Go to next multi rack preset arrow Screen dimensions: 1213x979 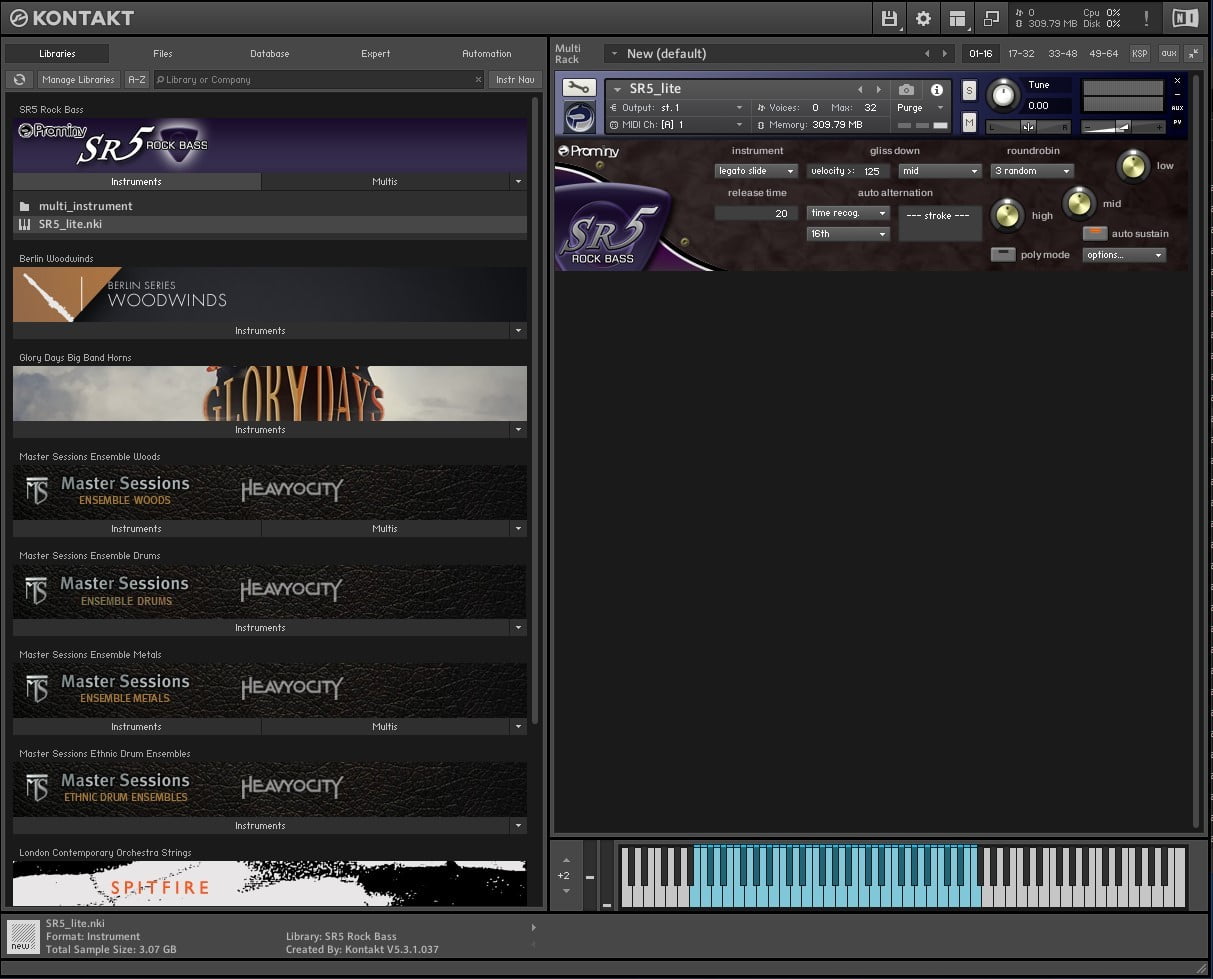pos(945,53)
